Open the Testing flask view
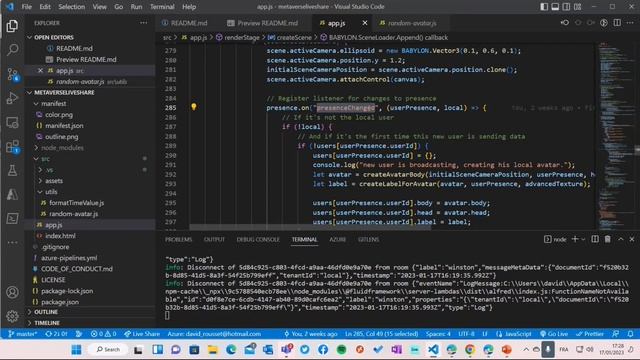Viewport: 640px width, 360px height. click(x=12, y=171)
